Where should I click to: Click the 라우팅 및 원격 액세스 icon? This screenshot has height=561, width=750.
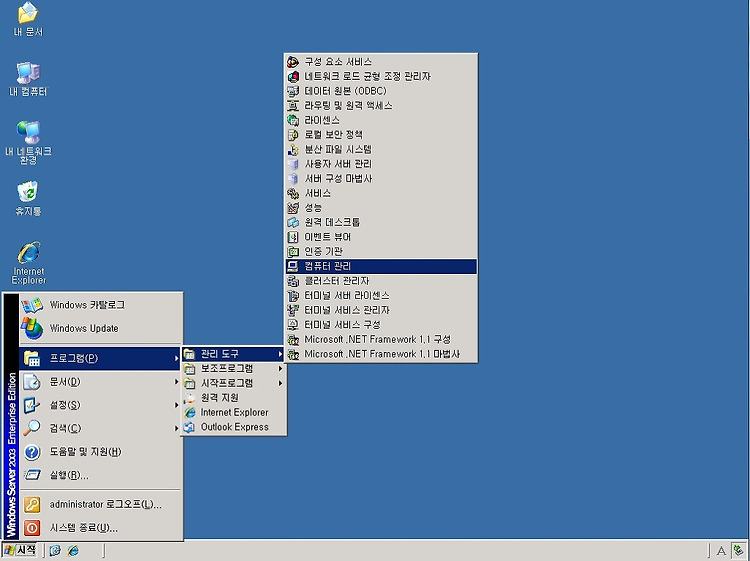tap(293, 106)
